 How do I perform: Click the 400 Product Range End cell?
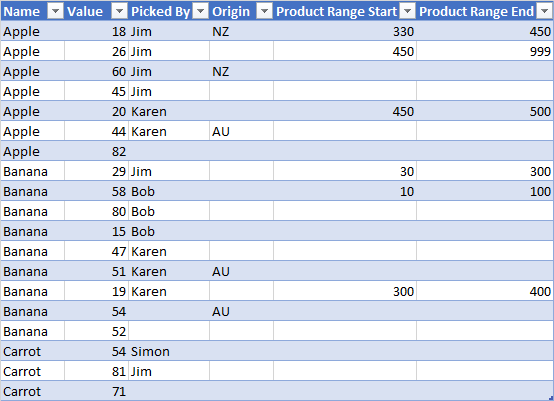[x=485, y=291]
